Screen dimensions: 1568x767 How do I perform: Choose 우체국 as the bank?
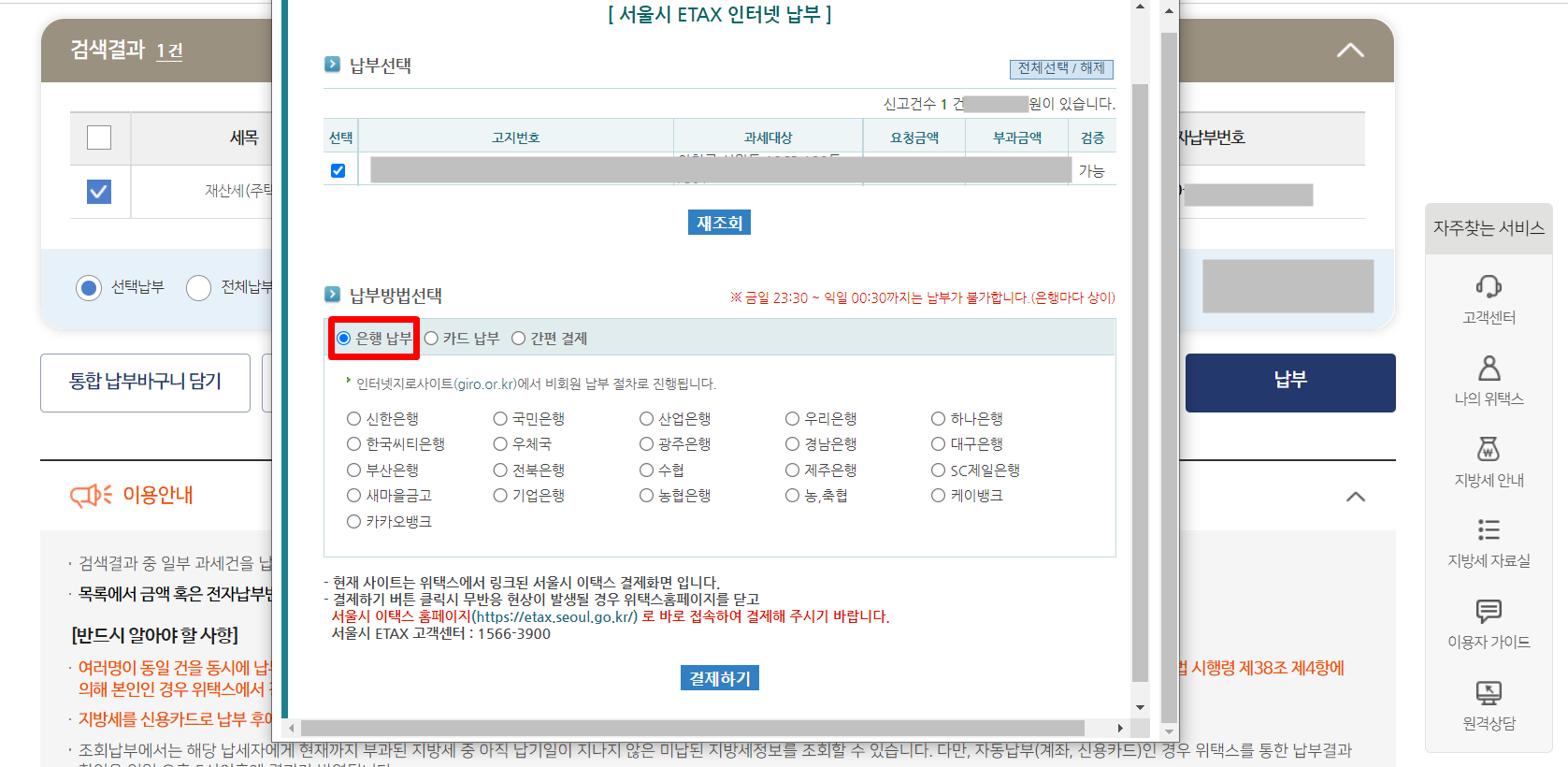tap(500, 443)
